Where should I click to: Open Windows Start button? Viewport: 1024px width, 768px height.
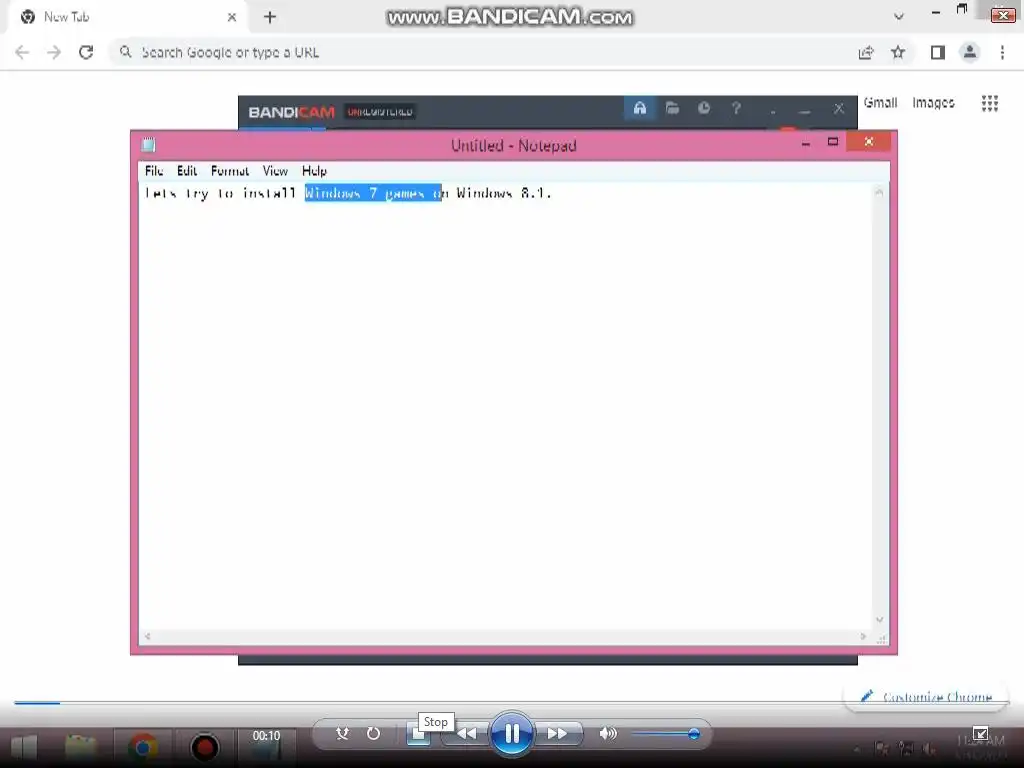tap(25, 747)
